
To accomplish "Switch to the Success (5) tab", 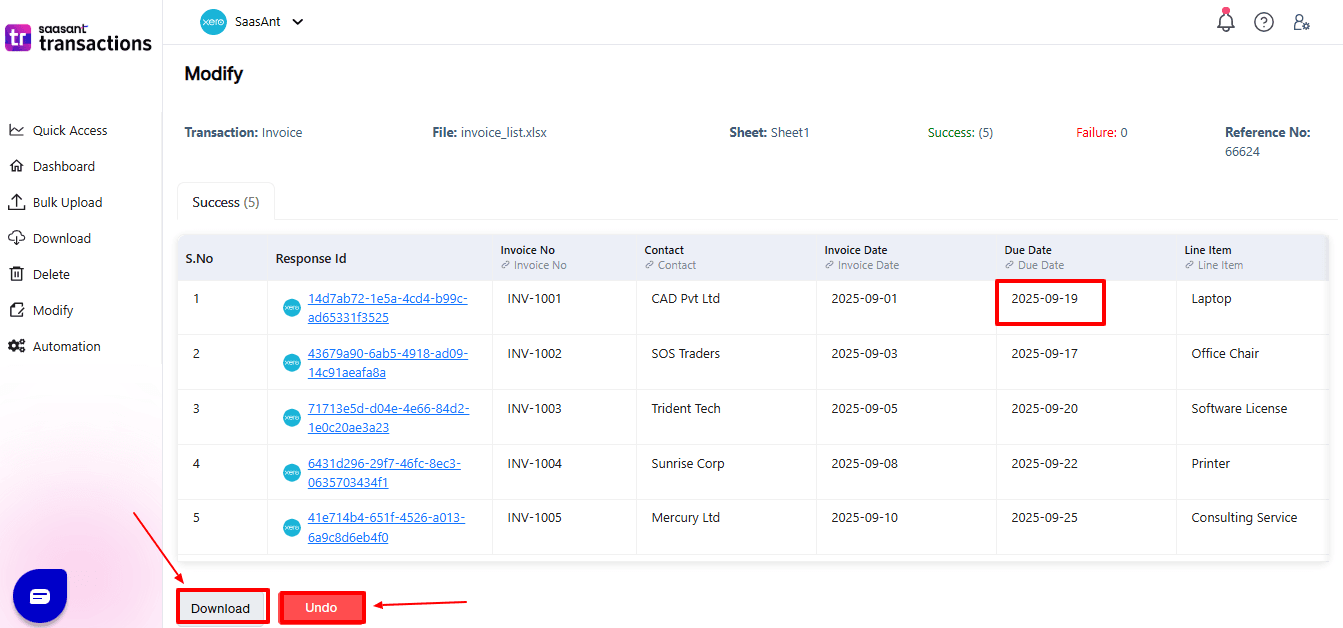I will pyautogui.click(x=225, y=202).
